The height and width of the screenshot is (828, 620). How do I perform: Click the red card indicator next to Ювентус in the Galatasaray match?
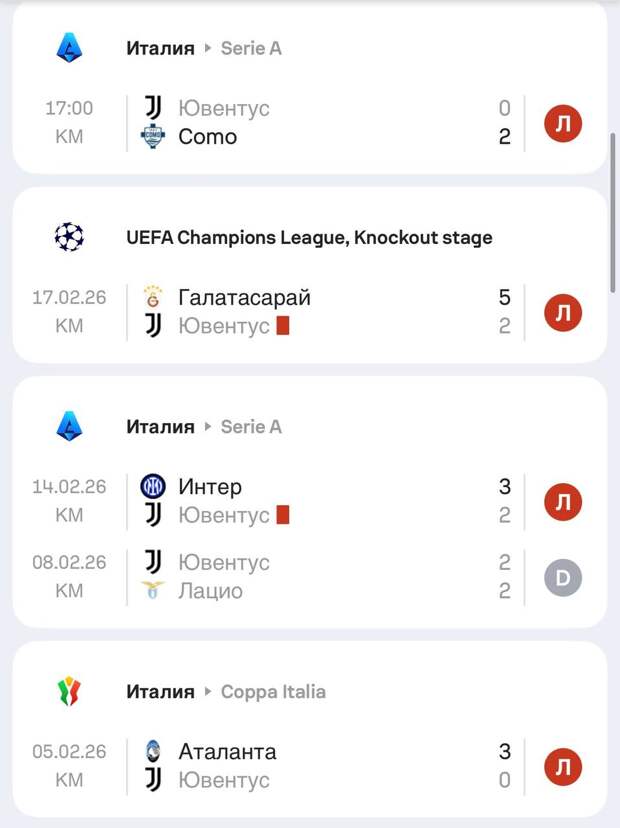(283, 326)
